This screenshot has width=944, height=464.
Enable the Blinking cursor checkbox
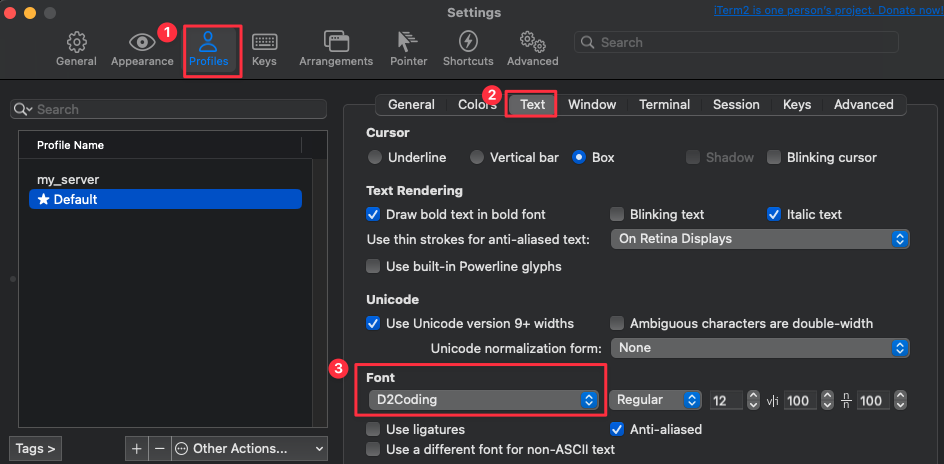coord(774,158)
